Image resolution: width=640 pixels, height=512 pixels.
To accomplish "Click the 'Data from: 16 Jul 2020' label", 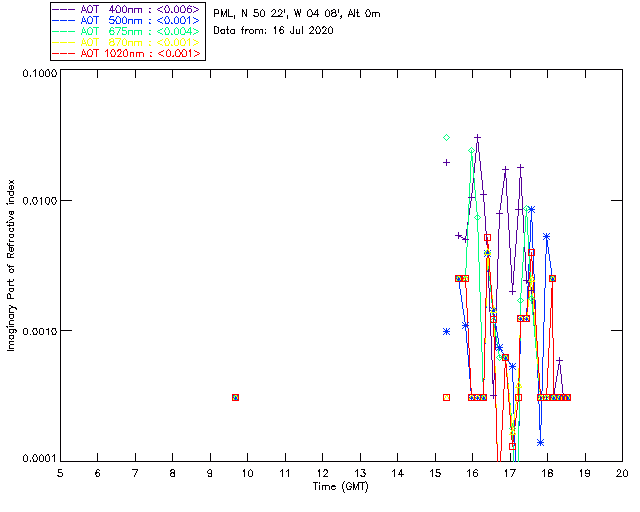I will [273, 31].
